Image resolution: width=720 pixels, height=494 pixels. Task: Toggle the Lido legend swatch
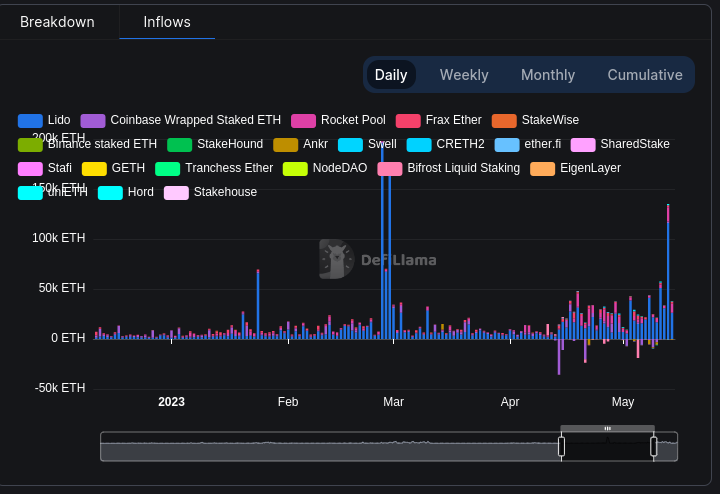pos(30,121)
